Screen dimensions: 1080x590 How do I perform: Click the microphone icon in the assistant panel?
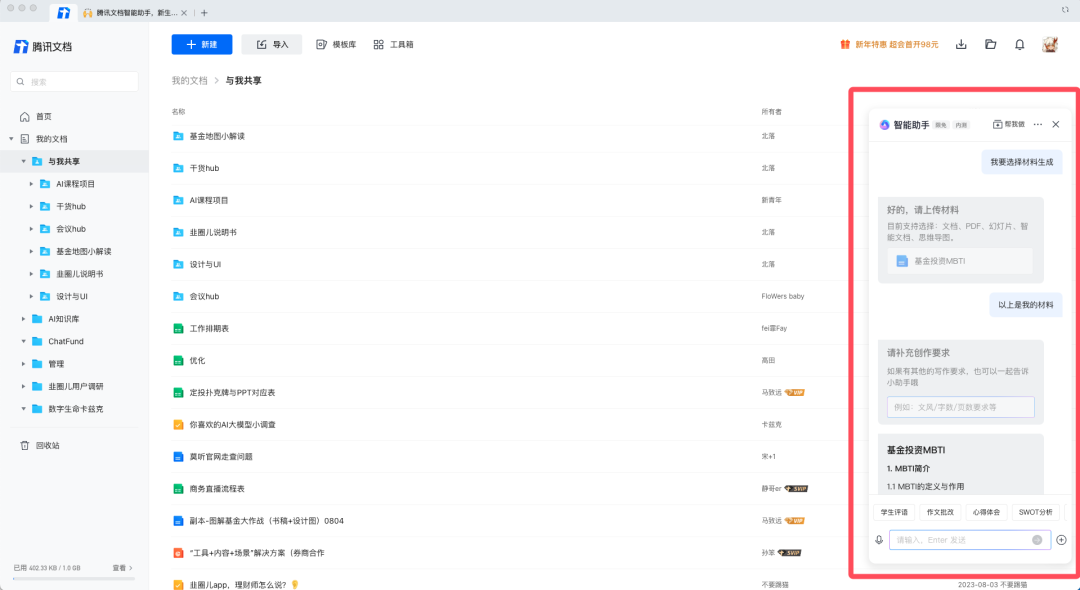(879, 540)
